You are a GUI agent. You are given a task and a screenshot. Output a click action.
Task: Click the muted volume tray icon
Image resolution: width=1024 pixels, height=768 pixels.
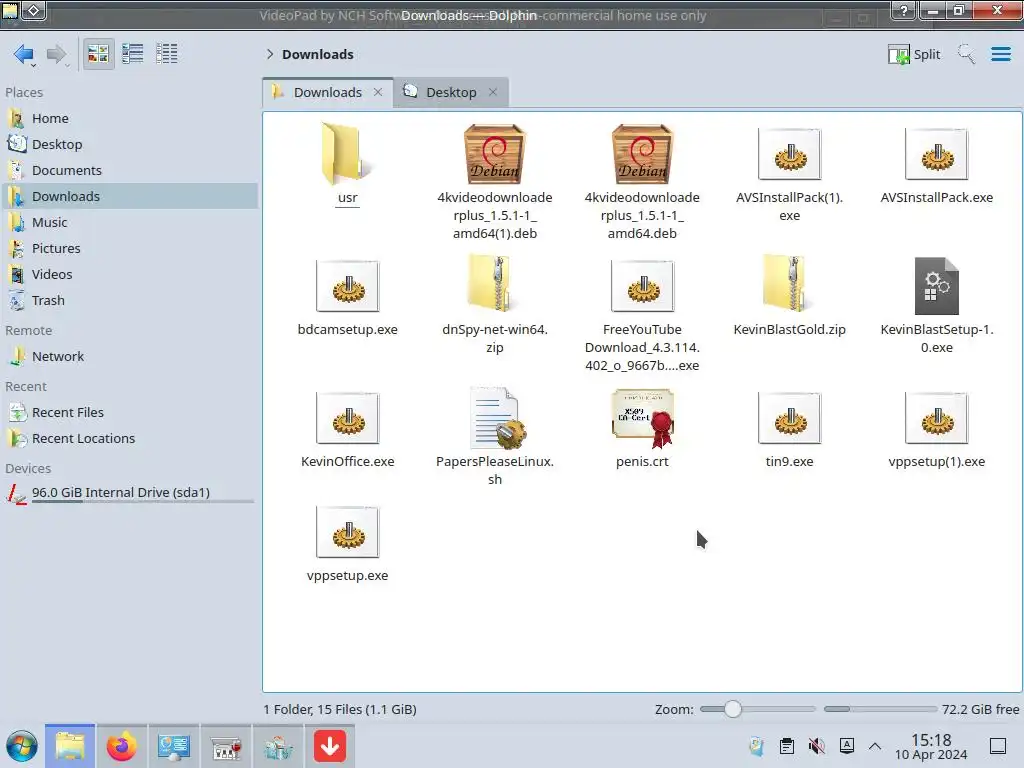point(816,746)
